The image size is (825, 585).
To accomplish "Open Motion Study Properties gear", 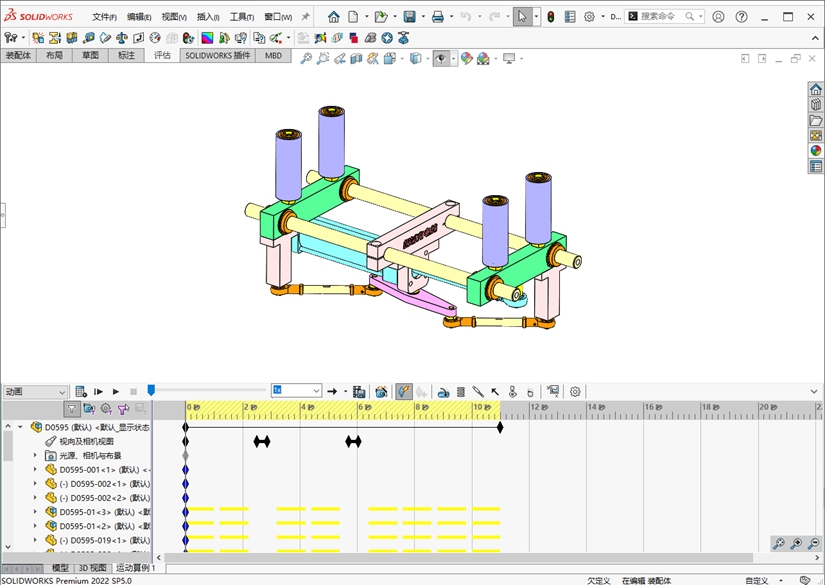I will (575, 392).
